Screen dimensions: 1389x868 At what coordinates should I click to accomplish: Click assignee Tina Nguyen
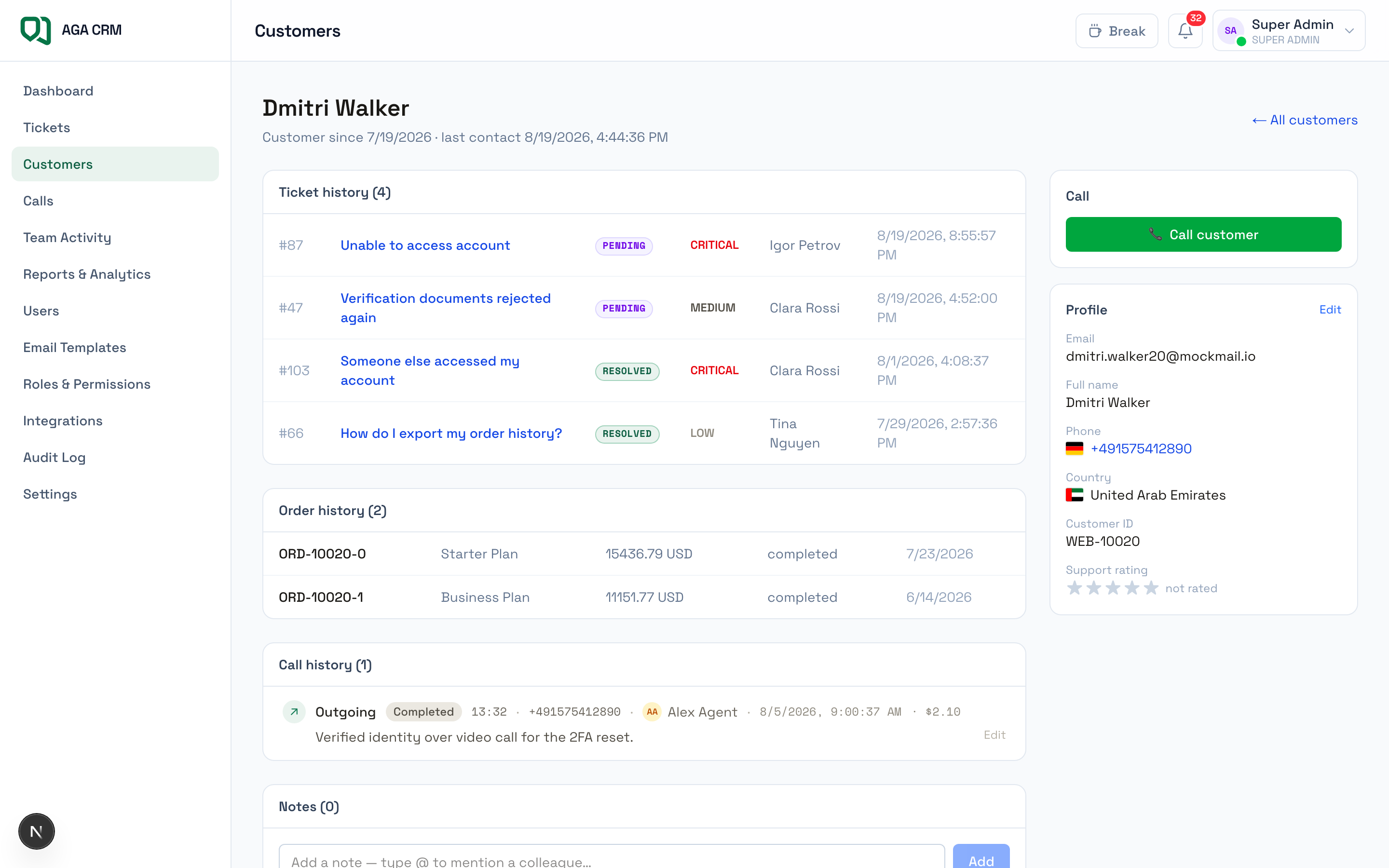(x=794, y=434)
